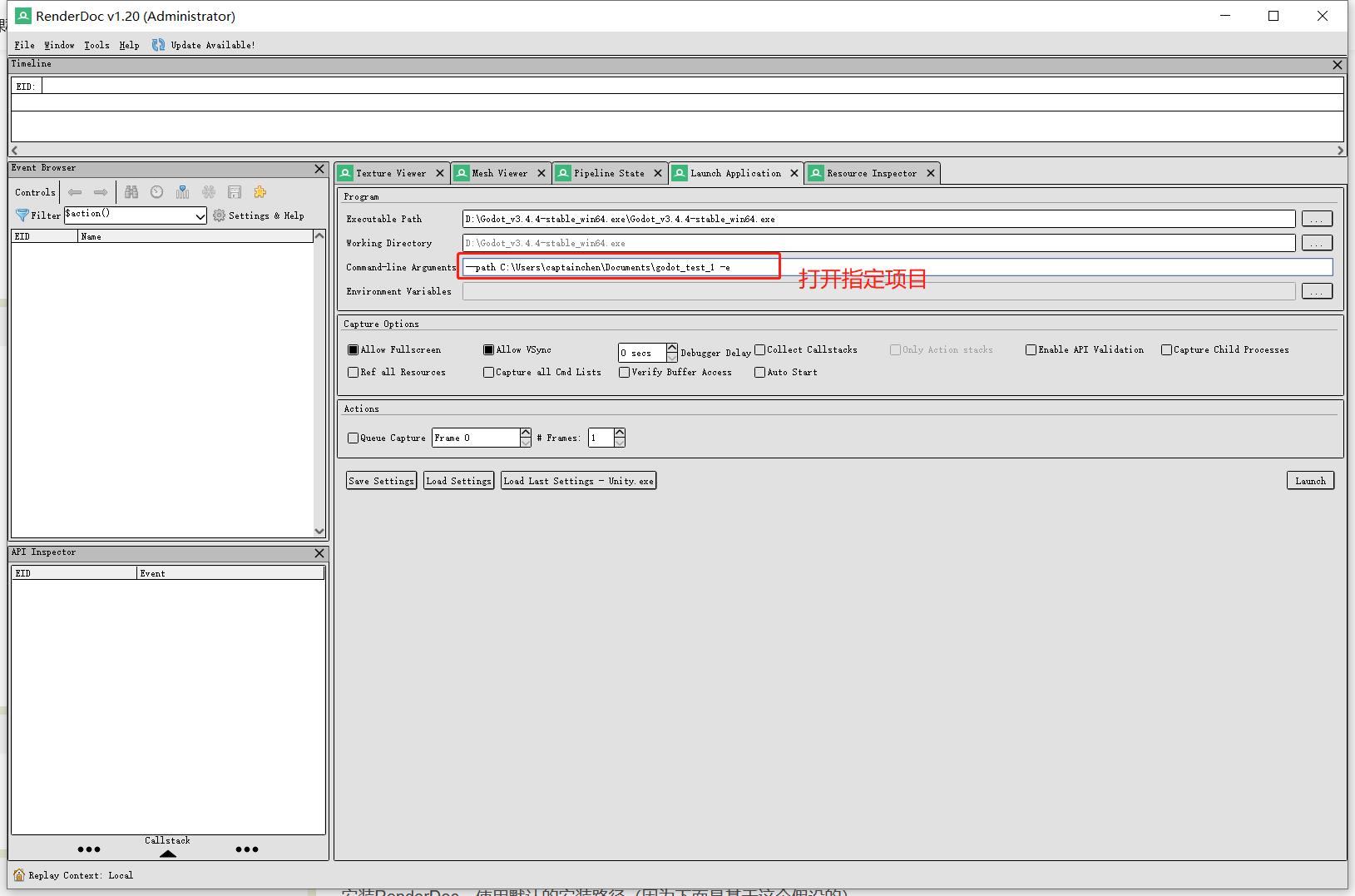Click the Launch button
This screenshot has width=1355, height=896.
coord(1310,481)
